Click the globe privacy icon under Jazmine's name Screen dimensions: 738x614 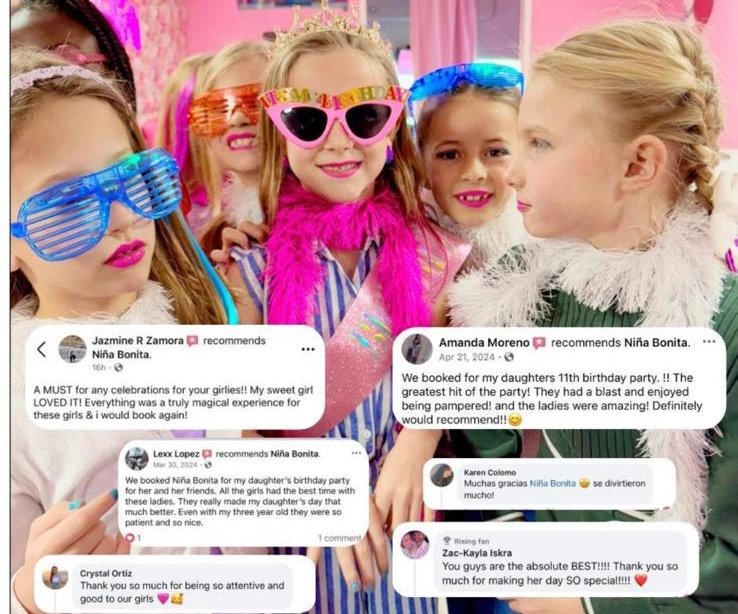point(118,367)
